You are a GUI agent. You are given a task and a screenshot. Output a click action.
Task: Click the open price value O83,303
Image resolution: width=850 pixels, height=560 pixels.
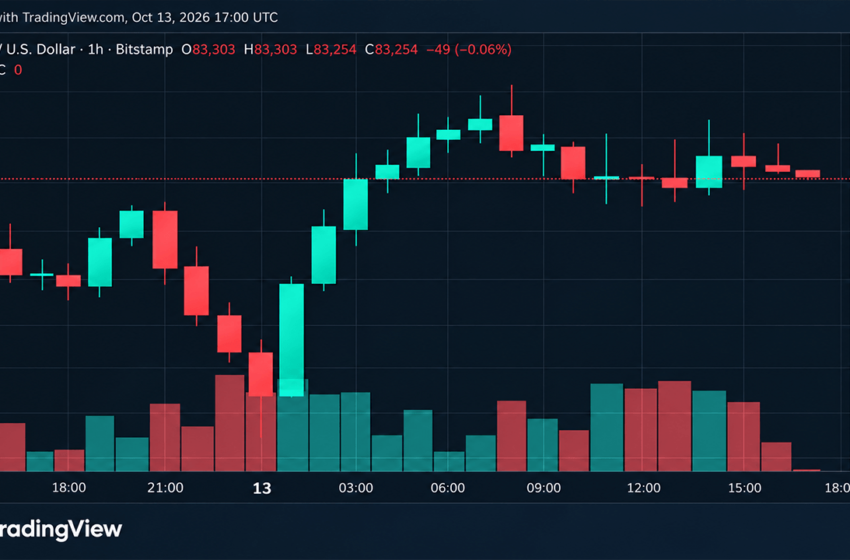tap(208, 50)
